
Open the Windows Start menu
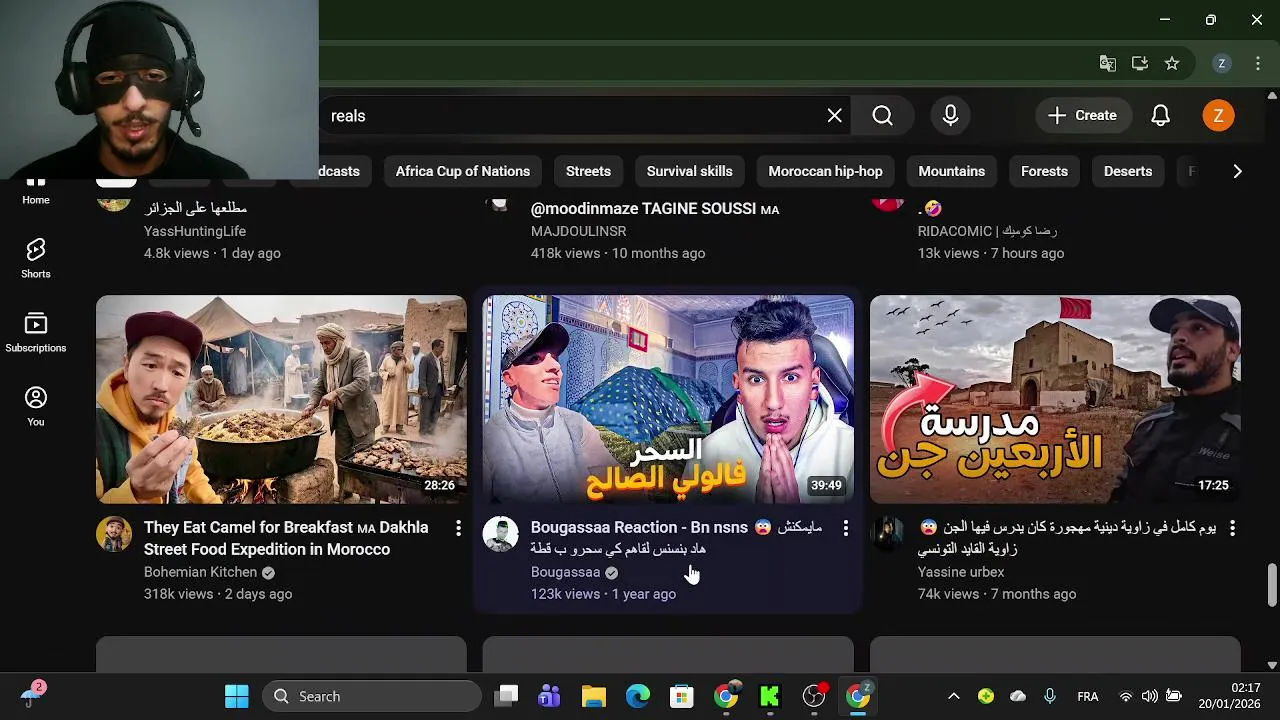(237, 696)
